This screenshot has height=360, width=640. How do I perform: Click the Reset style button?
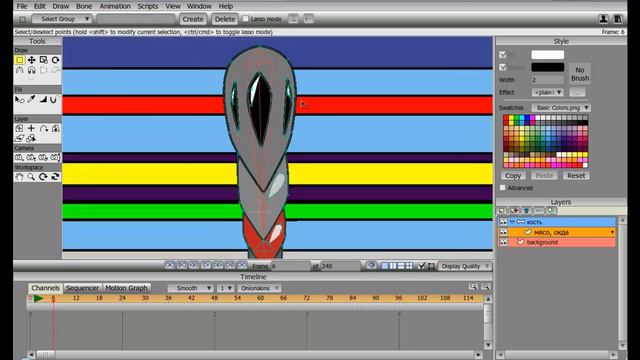pos(576,176)
